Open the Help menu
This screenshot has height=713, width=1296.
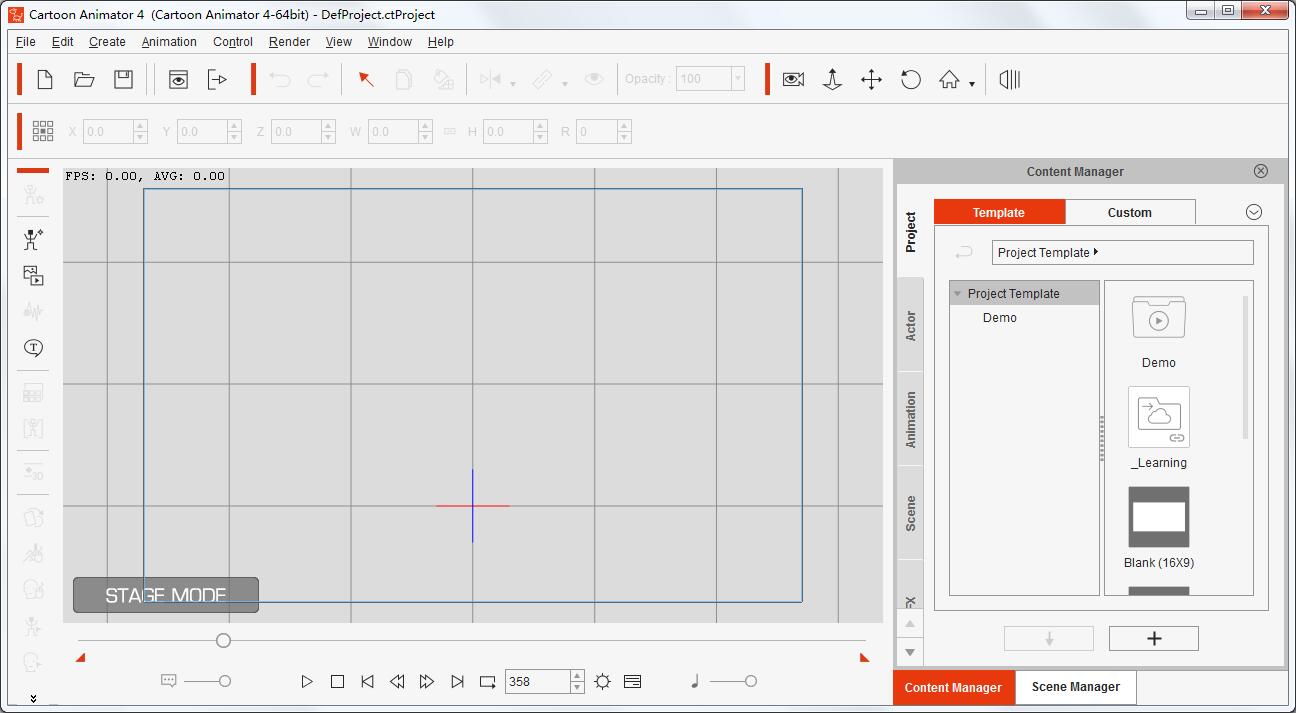(440, 42)
